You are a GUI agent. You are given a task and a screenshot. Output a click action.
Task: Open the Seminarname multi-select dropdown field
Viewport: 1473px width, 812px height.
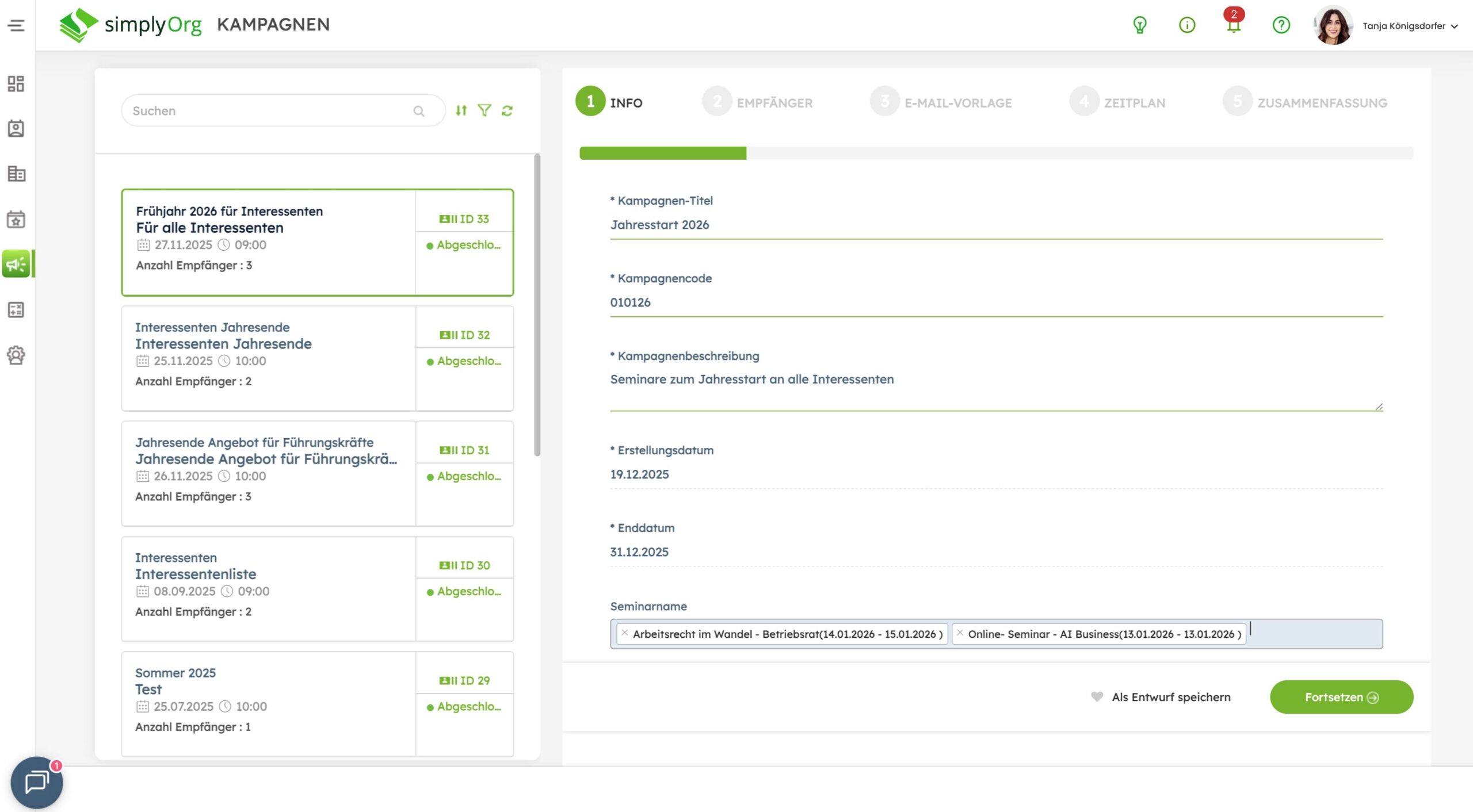pos(1318,634)
